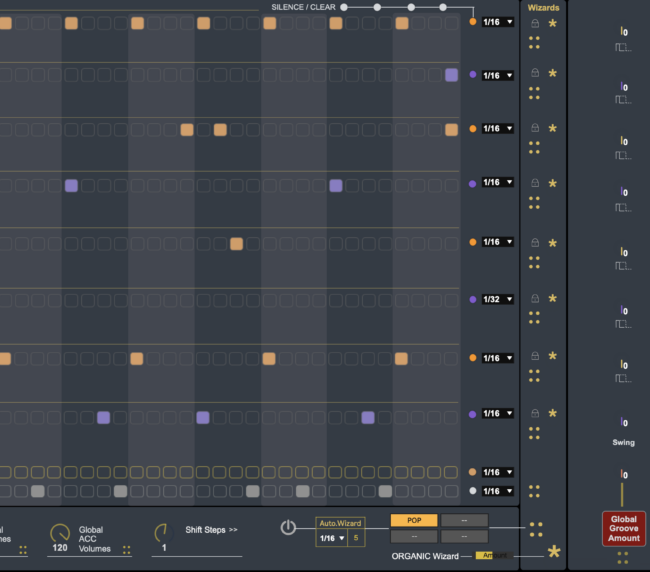
Task: Toggle the last orange step in the third row
Action: [451, 130]
